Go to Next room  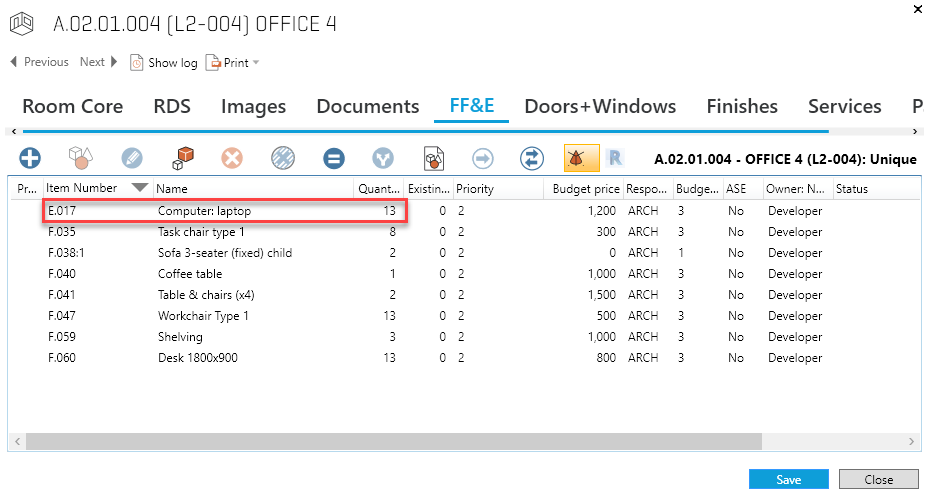coord(99,62)
